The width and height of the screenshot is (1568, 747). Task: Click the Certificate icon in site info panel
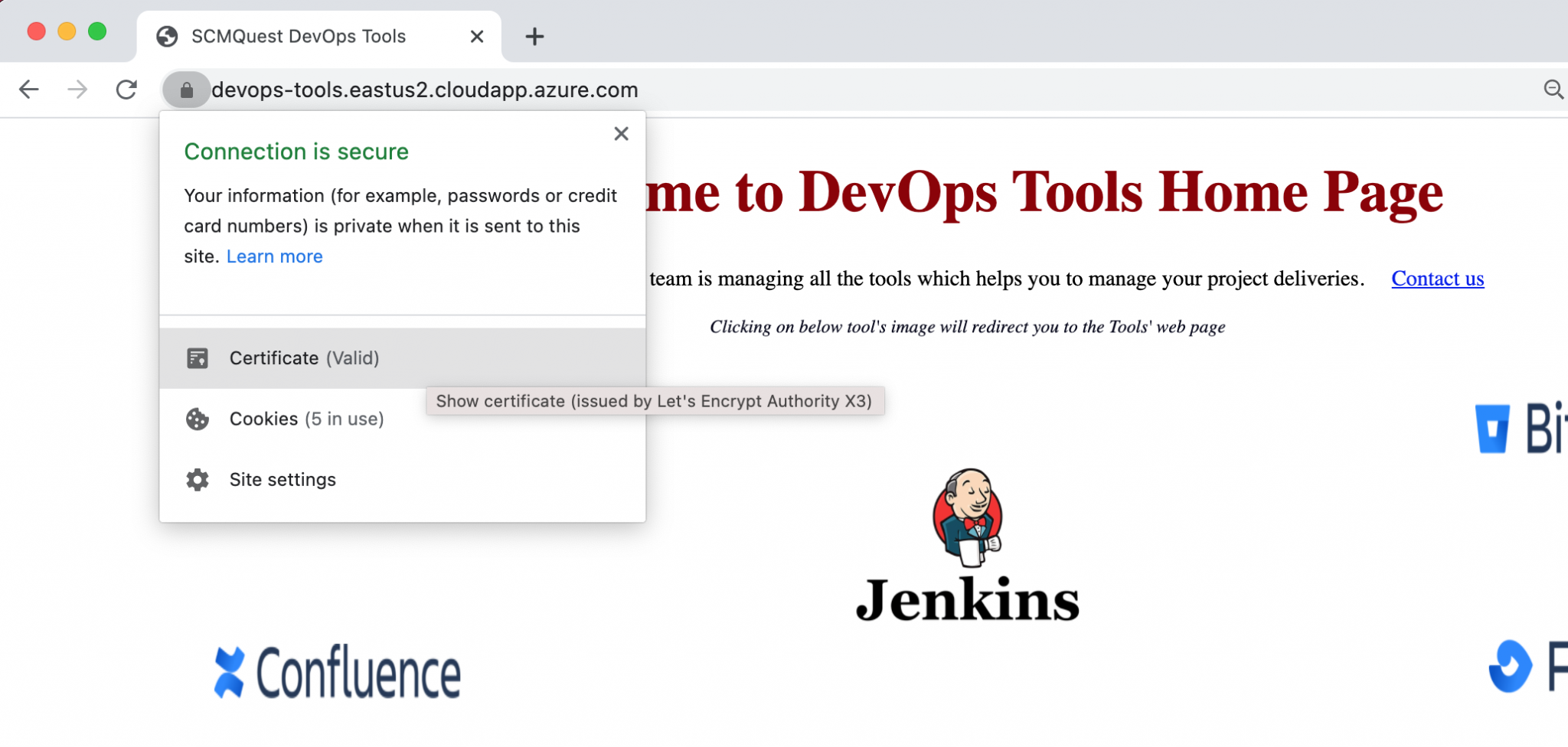point(198,357)
